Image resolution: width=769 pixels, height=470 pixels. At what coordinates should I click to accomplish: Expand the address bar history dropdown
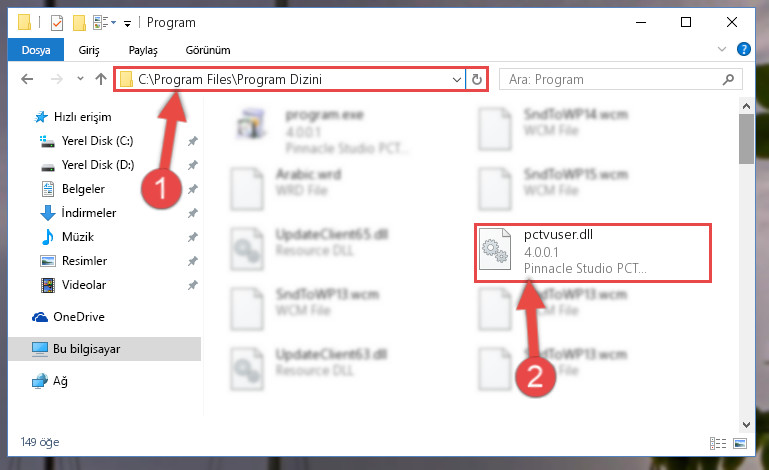pyautogui.click(x=457, y=79)
